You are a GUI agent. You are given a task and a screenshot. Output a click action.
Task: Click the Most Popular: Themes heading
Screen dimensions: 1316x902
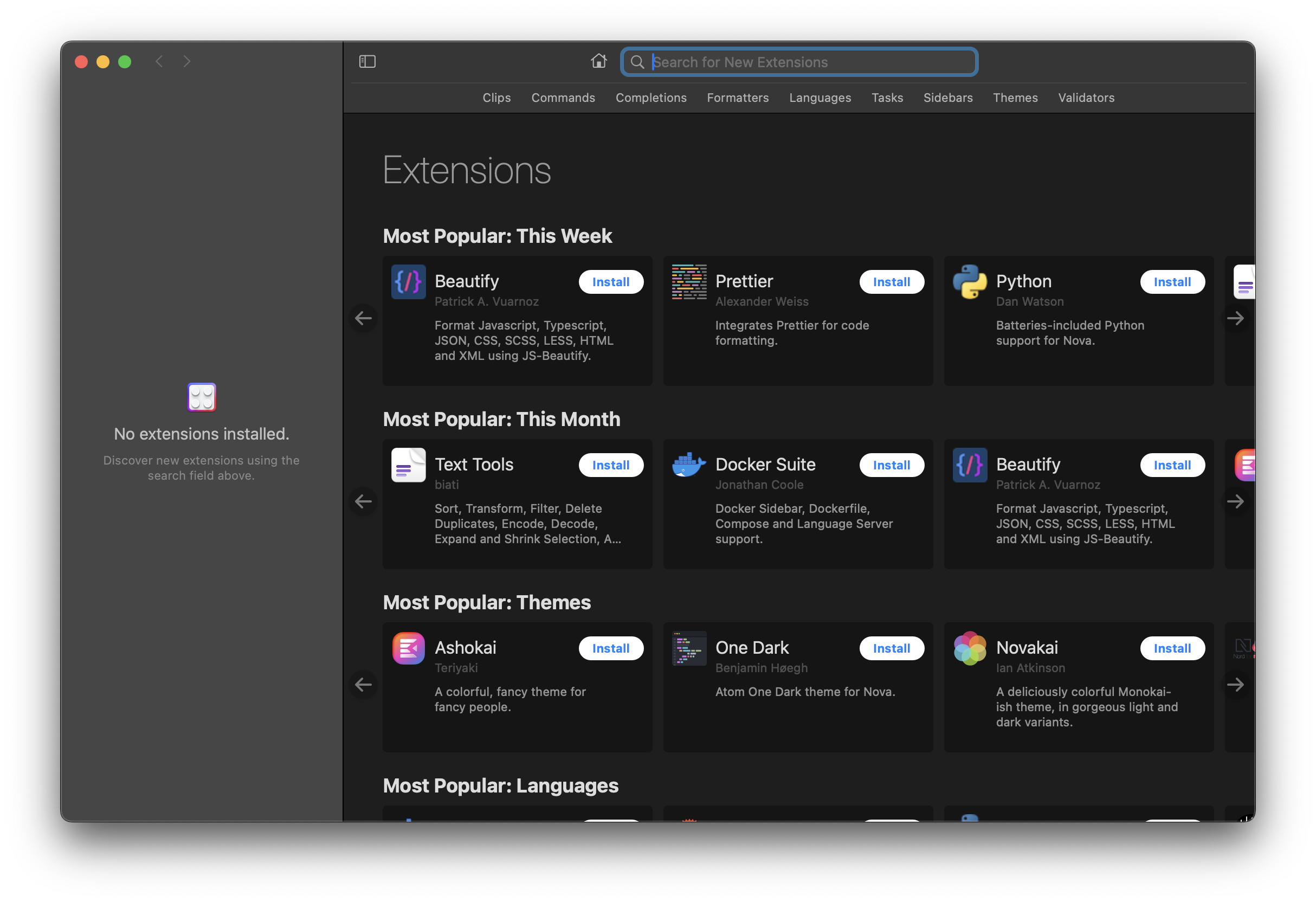(x=486, y=602)
